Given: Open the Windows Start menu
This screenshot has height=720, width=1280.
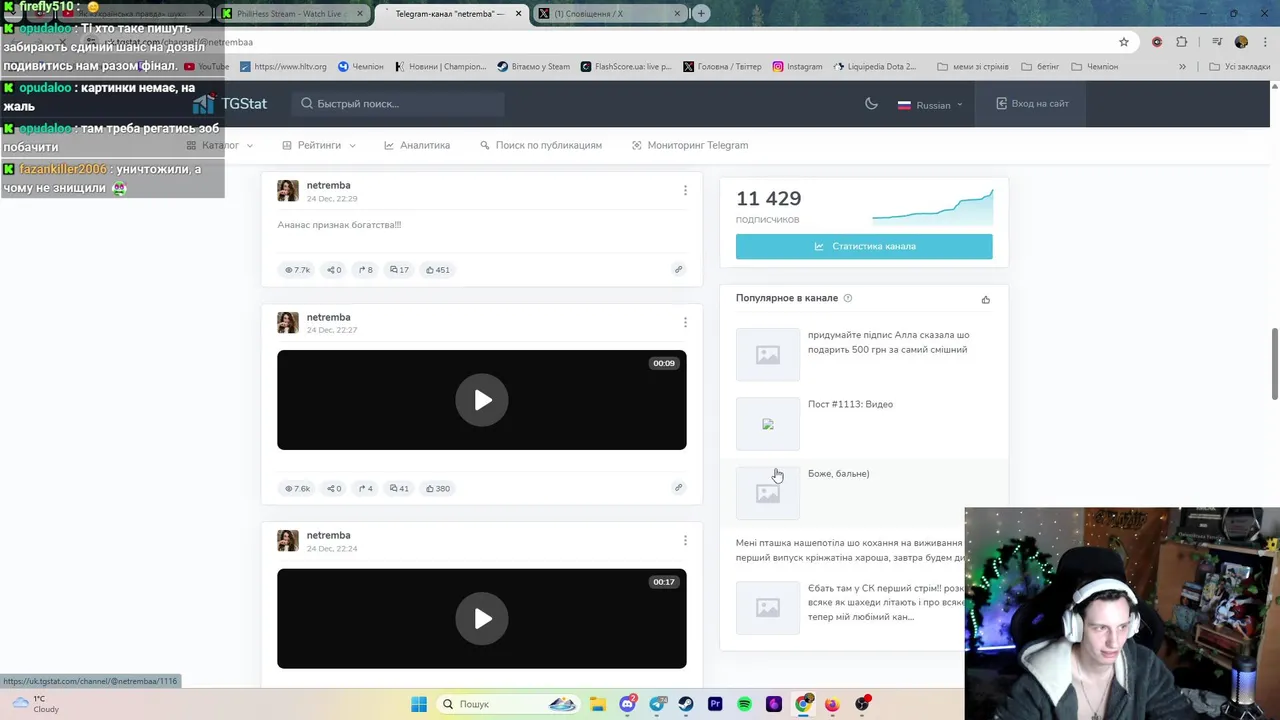Looking at the screenshot, I should click(x=419, y=704).
